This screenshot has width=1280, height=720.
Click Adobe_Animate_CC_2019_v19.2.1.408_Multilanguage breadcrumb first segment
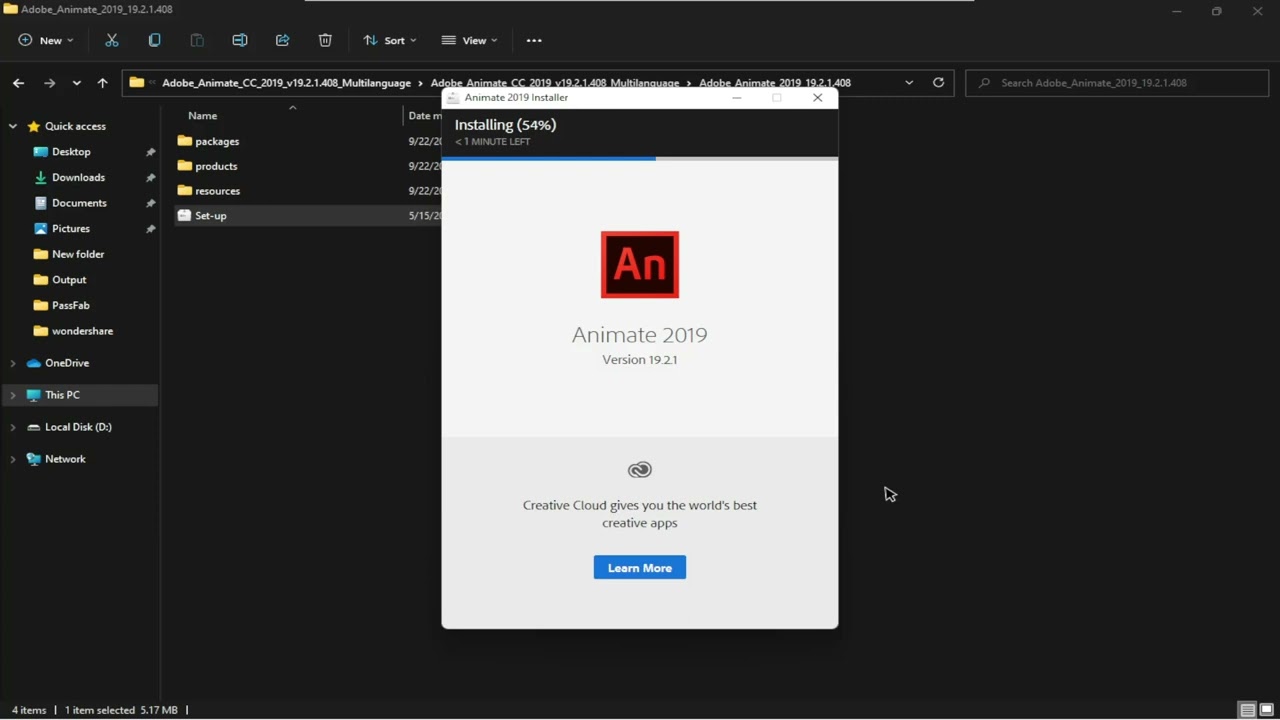tap(286, 83)
